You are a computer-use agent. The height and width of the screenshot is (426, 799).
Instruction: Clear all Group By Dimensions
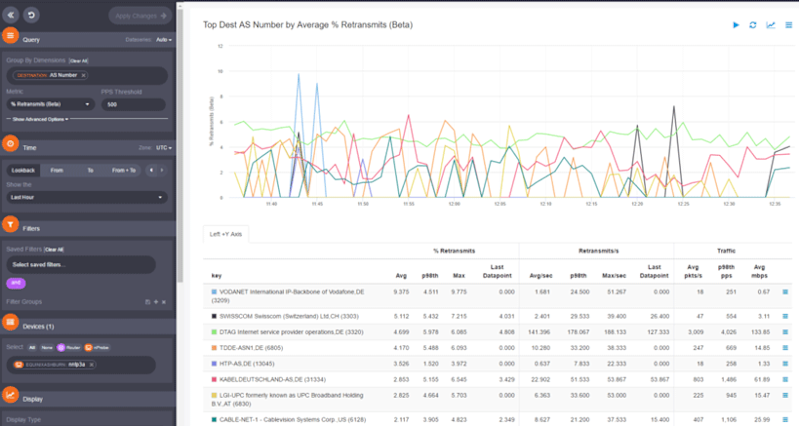(78, 61)
